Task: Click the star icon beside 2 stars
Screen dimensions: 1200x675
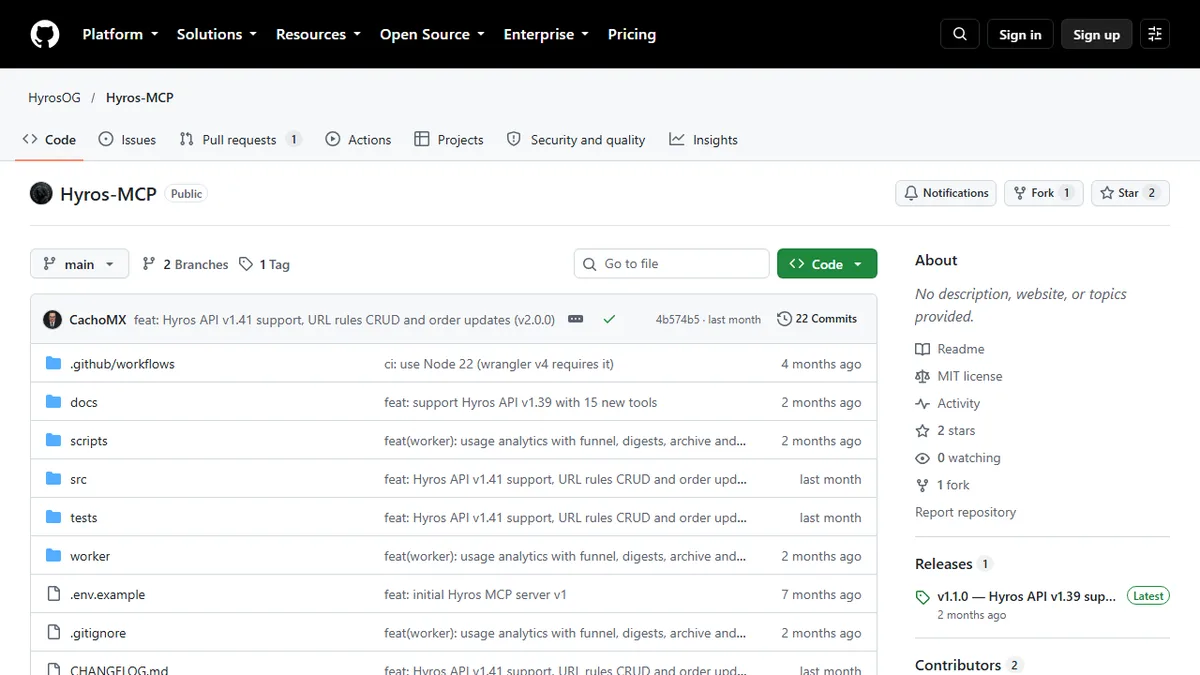Action: [x=922, y=430]
